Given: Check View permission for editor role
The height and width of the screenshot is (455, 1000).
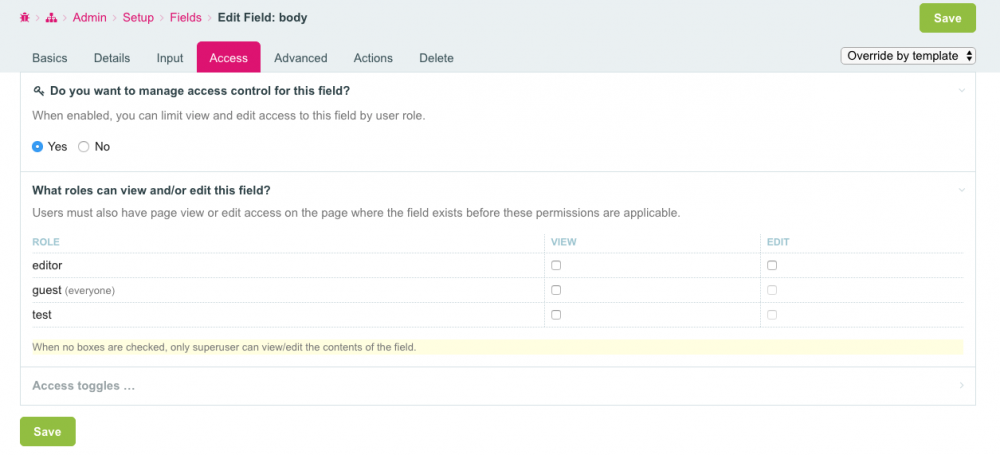Looking at the screenshot, I should point(556,265).
